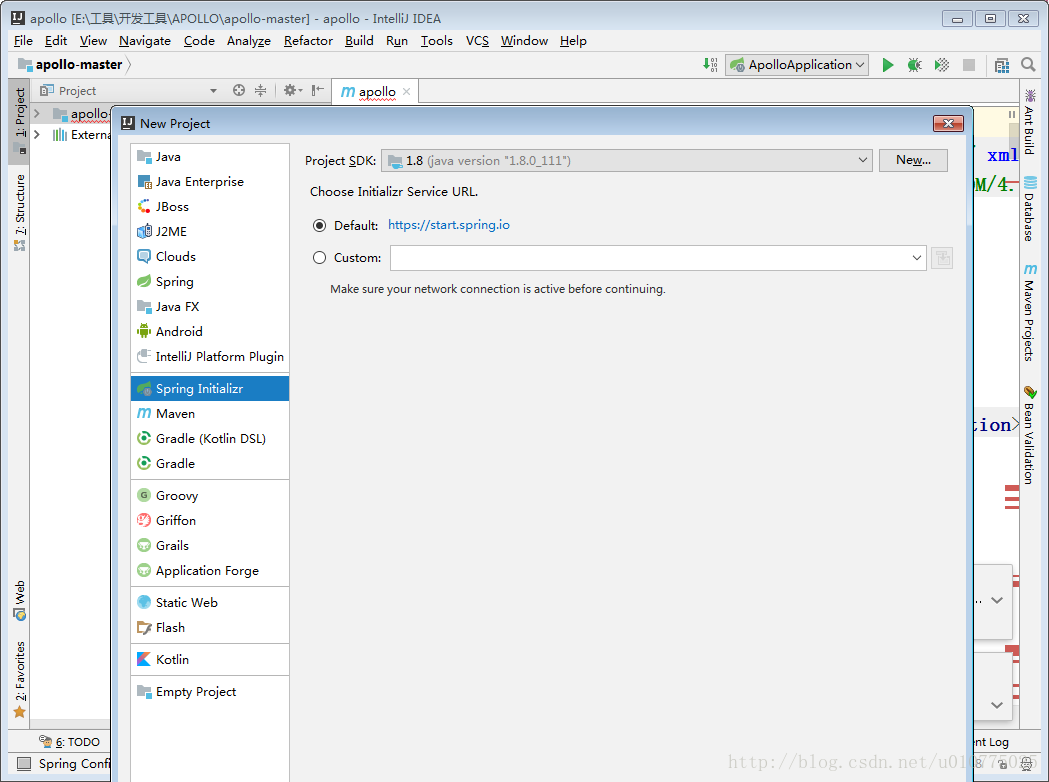Open the Refactor menu

coord(308,41)
